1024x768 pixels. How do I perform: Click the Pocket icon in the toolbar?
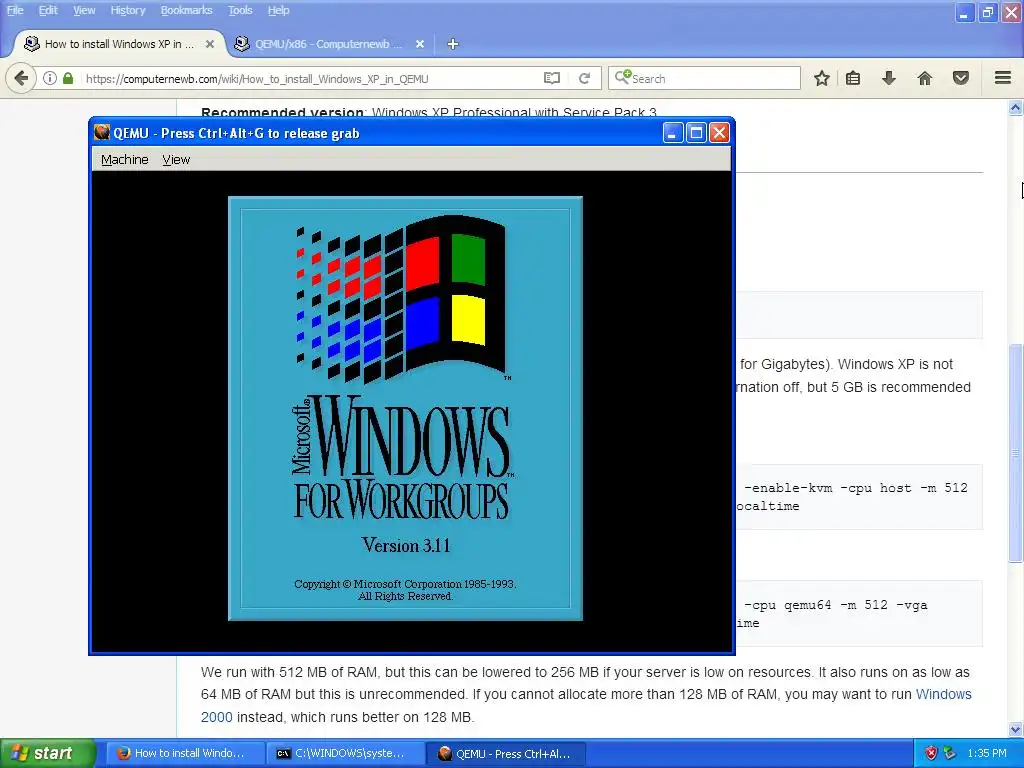click(x=961, y=78)
